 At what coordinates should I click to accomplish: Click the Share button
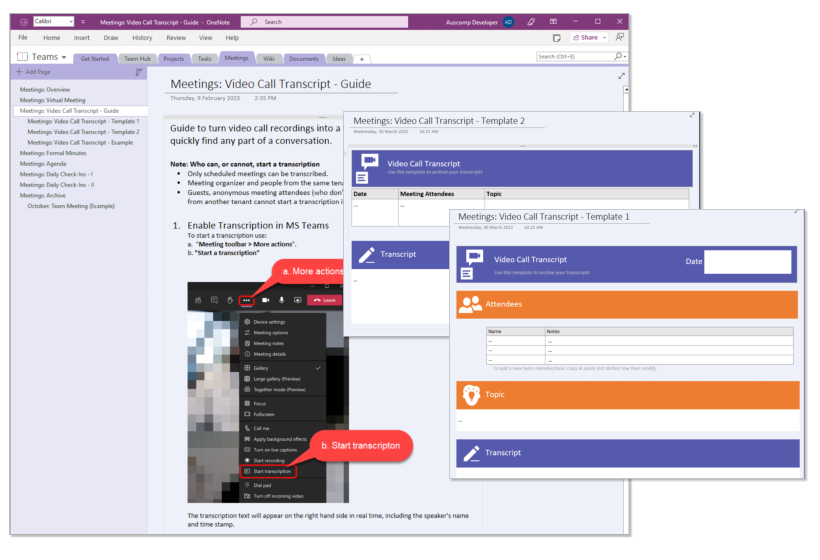click(x=585, y=38)
